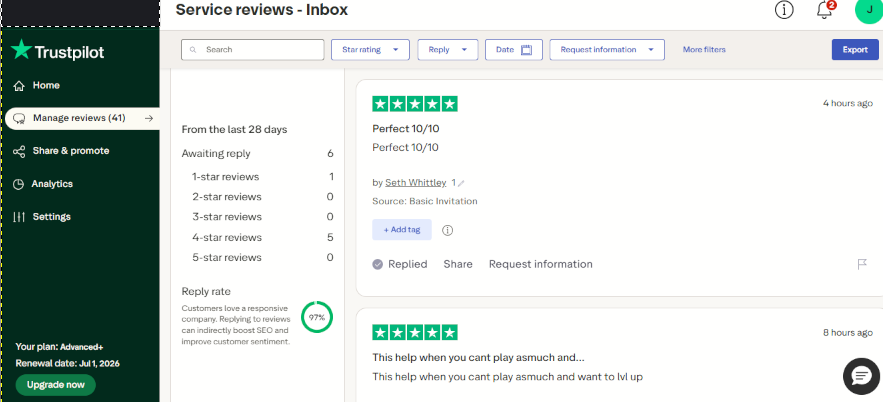Open the Request information filter dropdown
883x402 pixels.
point(607,50)
